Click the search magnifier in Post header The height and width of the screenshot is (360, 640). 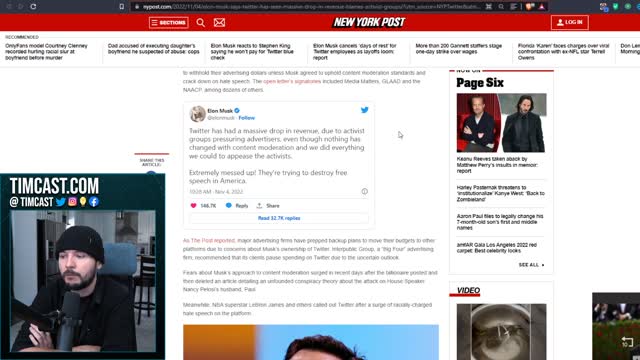(200, 22)
